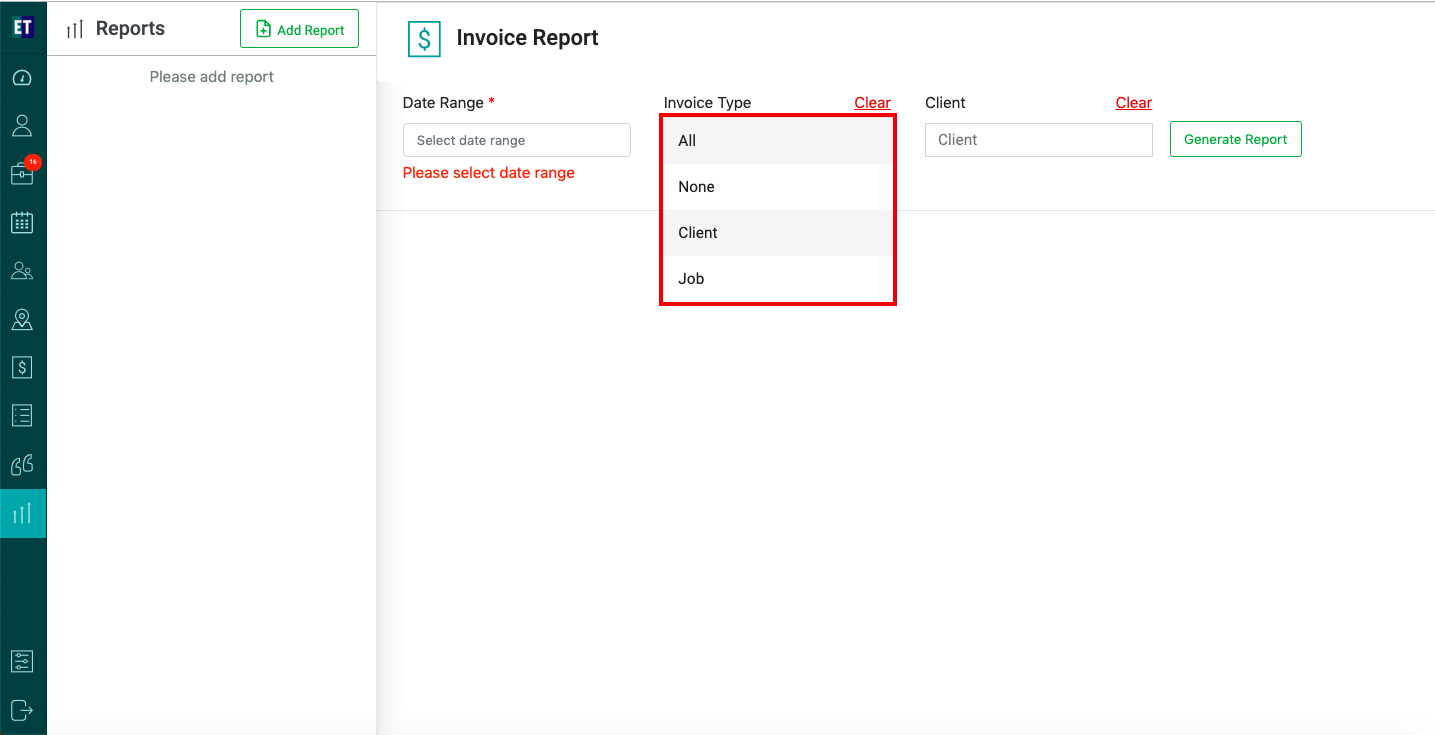Choose Client in Invoice Type list
Viewport: 1435px width, 735px height.
coord(778,233)
